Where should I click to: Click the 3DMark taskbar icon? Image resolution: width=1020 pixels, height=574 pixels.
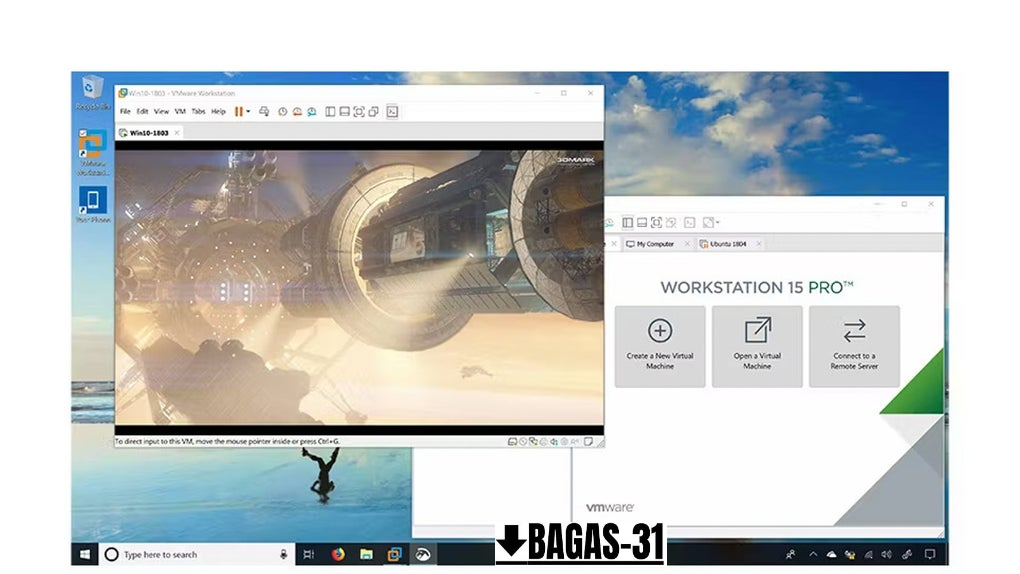pos(423,554)
